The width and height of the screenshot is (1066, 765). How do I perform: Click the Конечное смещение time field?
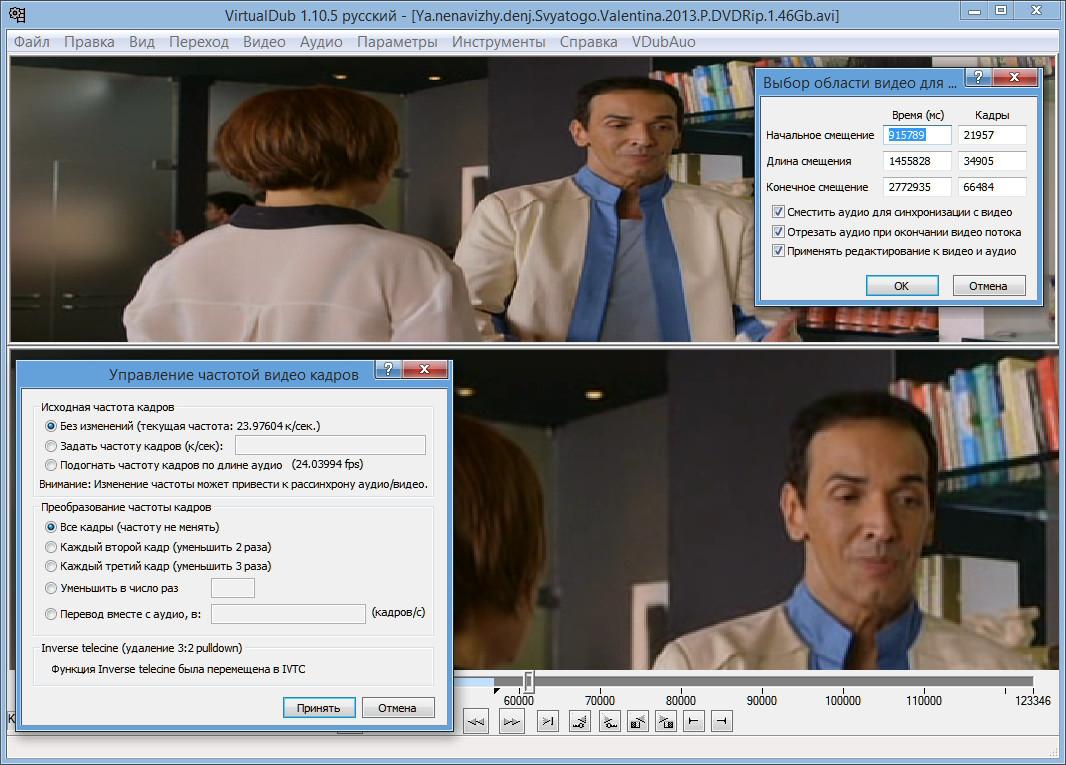(x=917, y=187)
